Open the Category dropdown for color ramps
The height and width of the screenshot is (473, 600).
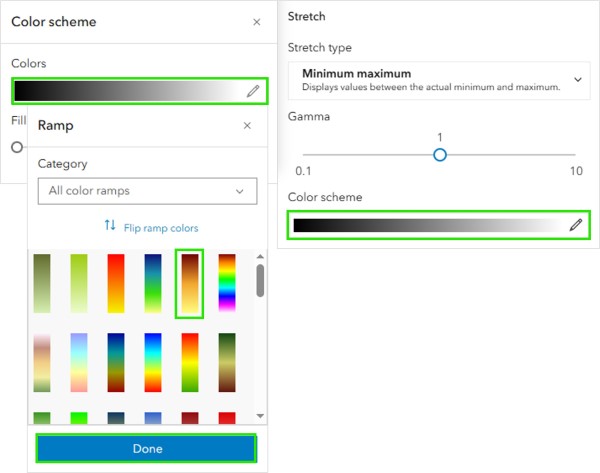coord(146,191)
